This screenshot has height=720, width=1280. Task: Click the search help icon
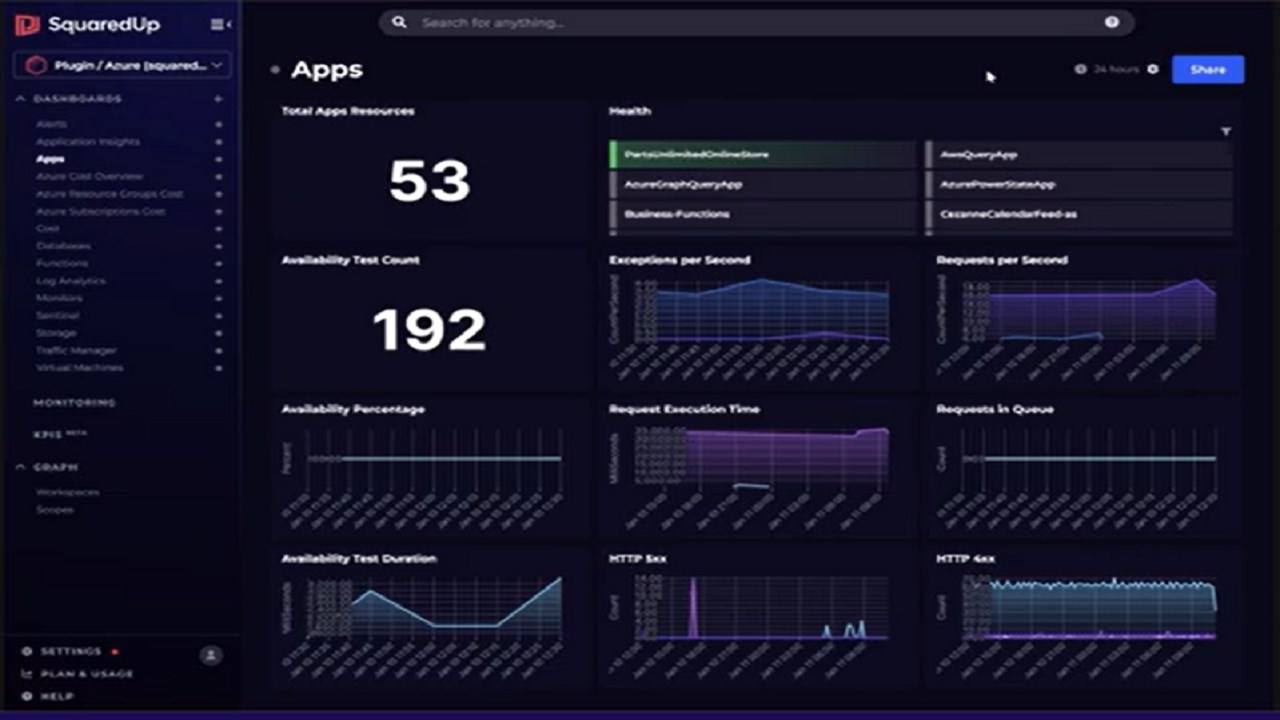(1111, 22)
